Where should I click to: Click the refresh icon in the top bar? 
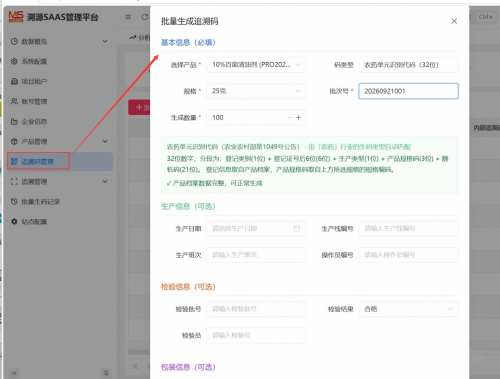click(144, 17)
